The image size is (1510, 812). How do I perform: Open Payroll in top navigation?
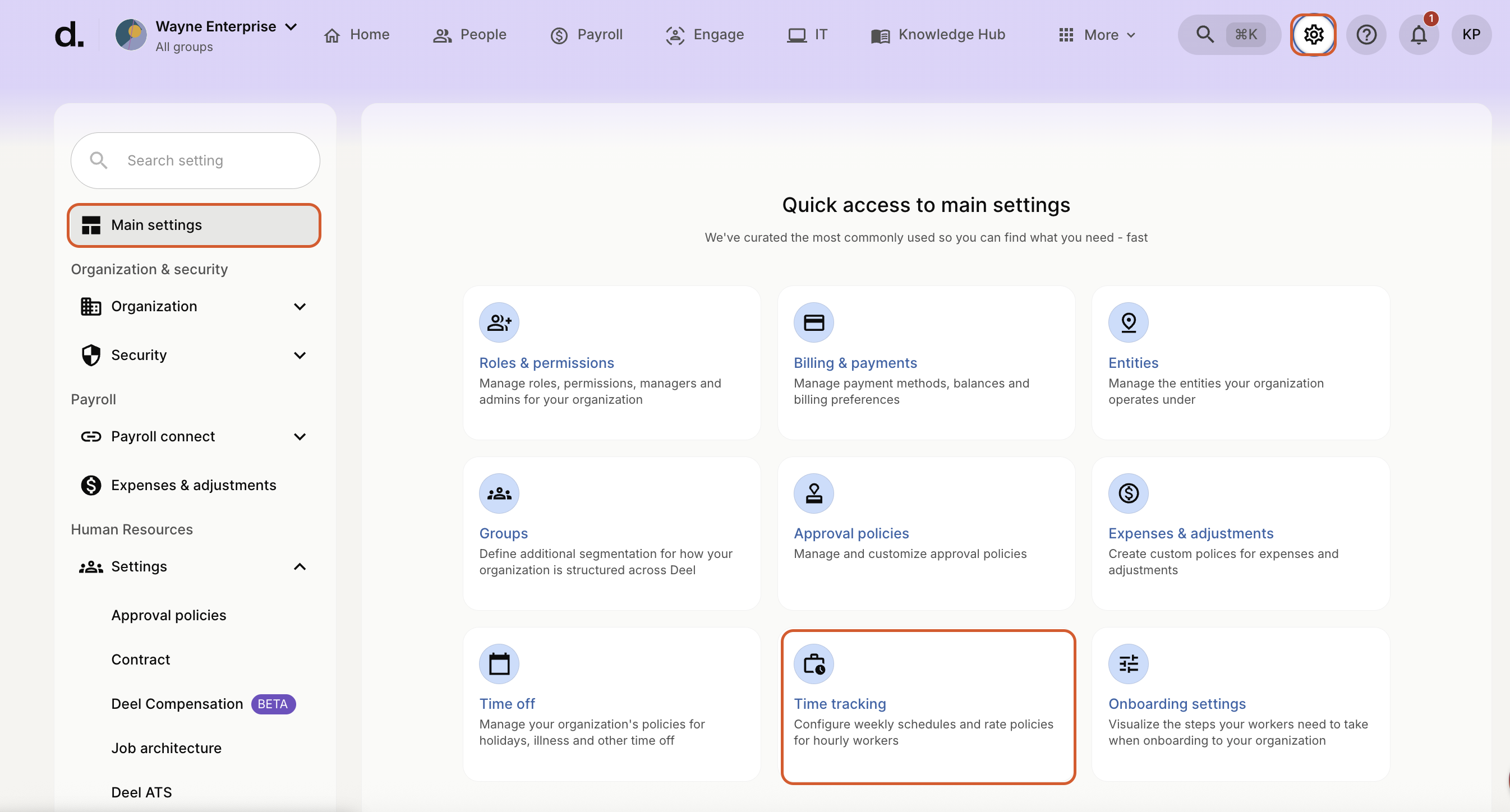click(x=586, y=35)
